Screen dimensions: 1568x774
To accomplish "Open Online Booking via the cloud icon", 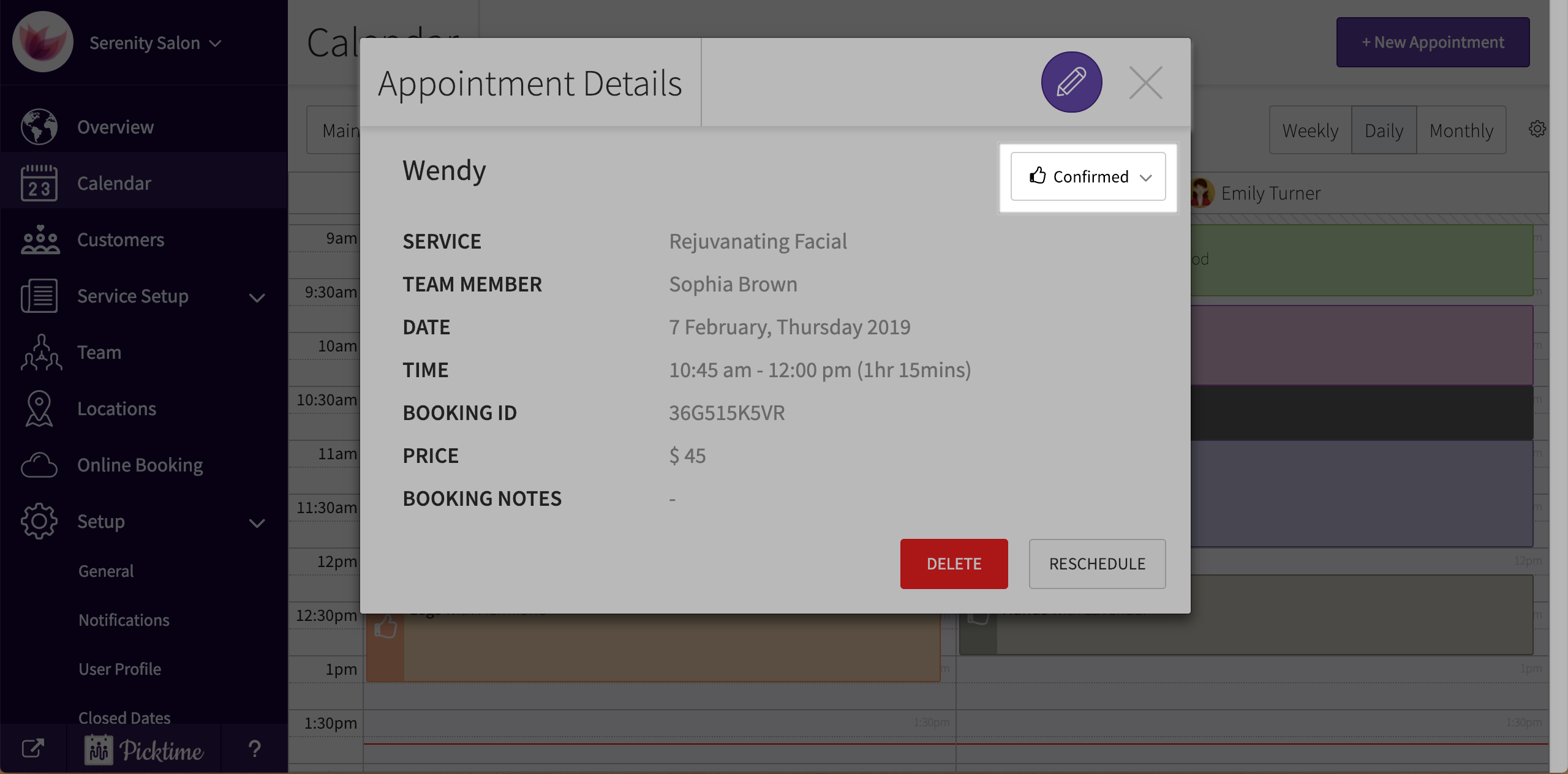I will (39, 465).
